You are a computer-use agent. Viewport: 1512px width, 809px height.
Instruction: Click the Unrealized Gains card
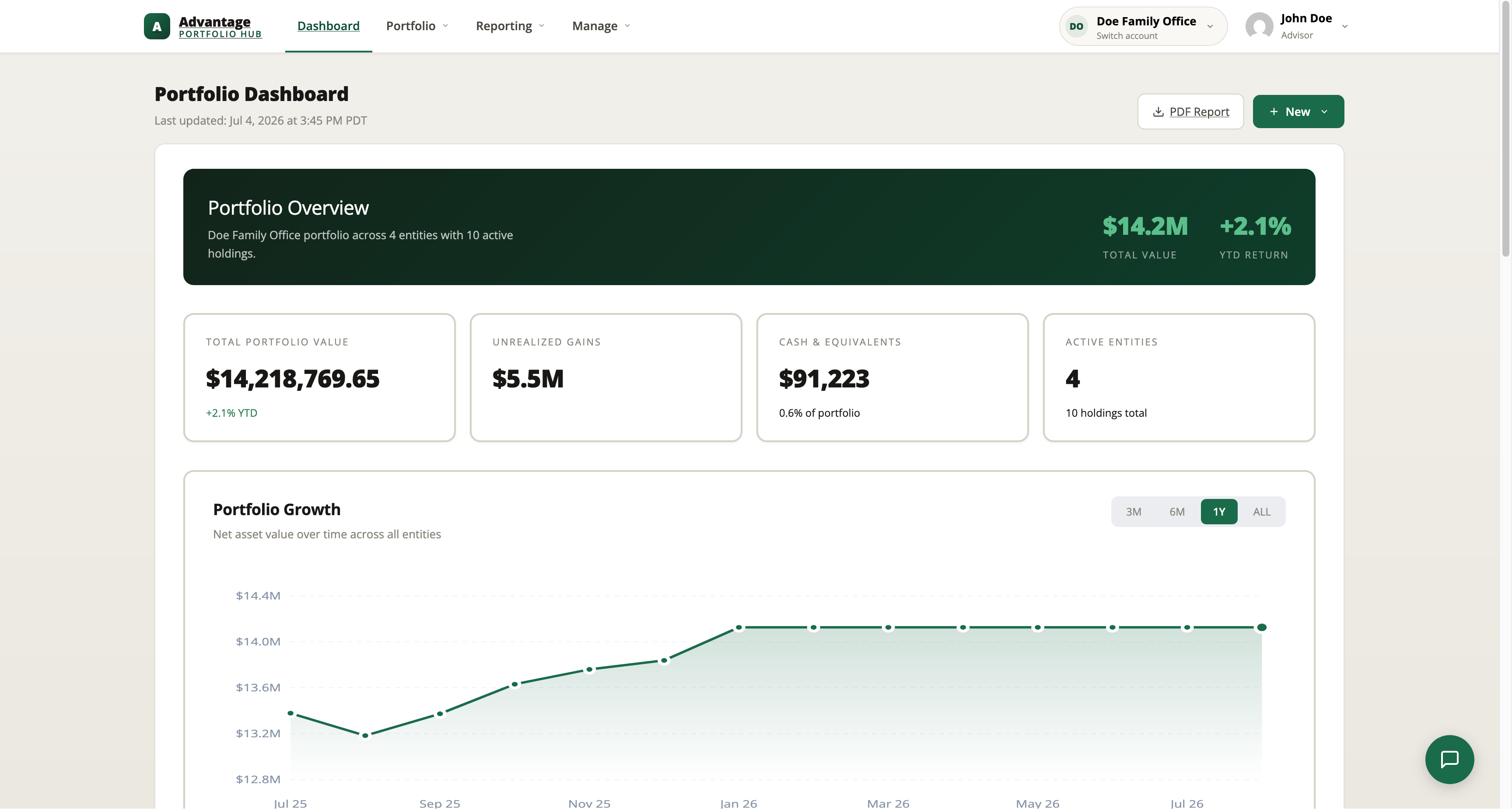click(x=606, y=377)
